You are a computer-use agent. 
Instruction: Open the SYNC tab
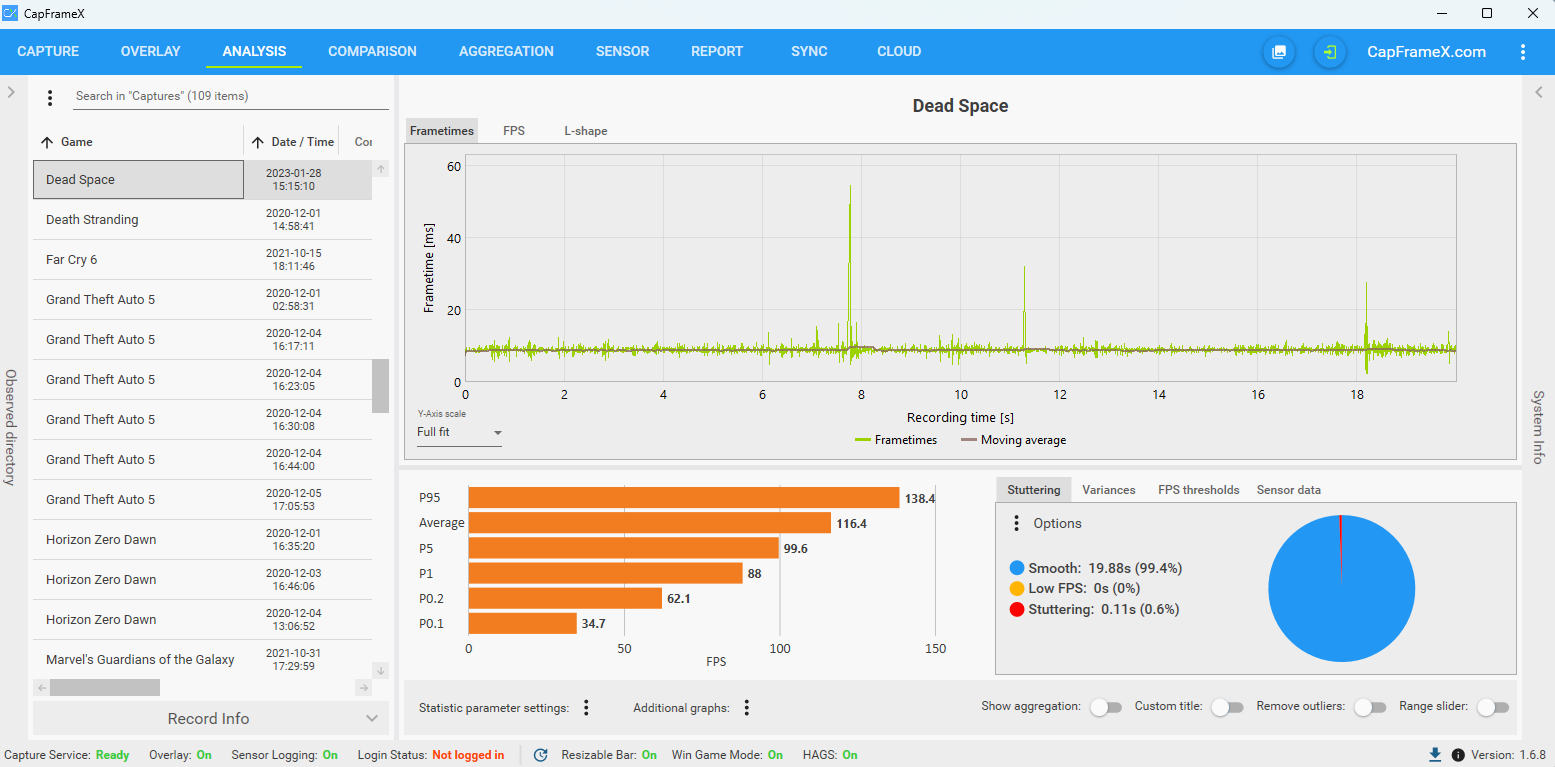point(809,52)
